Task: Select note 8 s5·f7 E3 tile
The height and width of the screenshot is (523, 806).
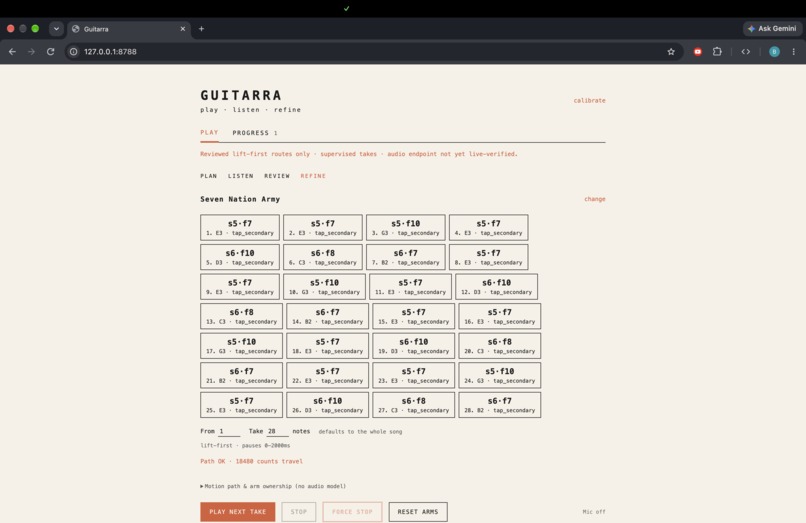Action: click(x=488, y=257)
